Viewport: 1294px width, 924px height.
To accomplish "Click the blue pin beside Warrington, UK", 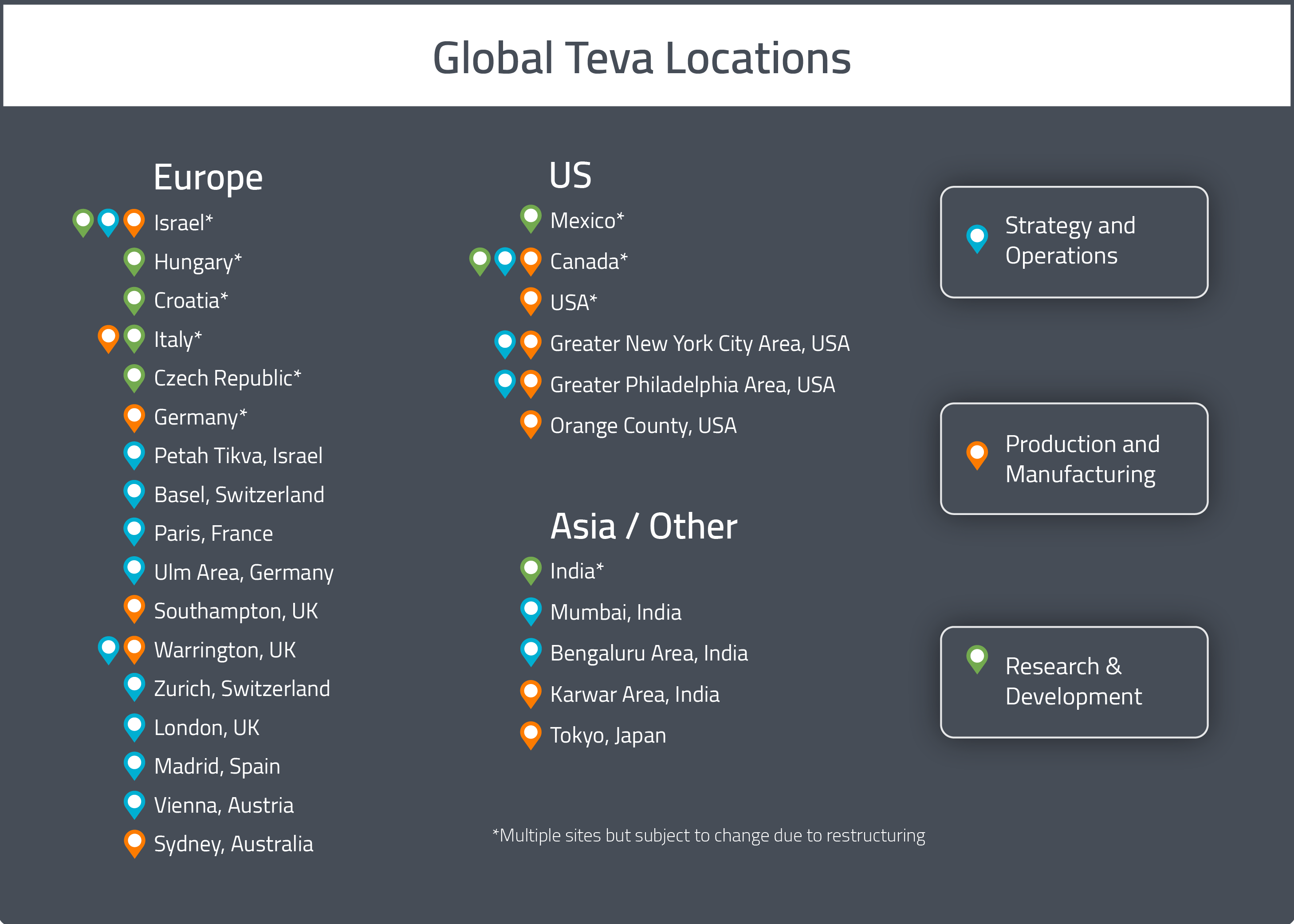I will tap(108, 650).
